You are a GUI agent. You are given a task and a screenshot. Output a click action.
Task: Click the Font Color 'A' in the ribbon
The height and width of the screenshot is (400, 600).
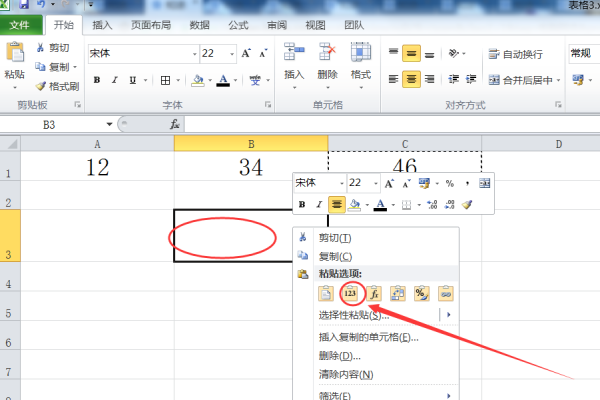click(x=223, y=80)
